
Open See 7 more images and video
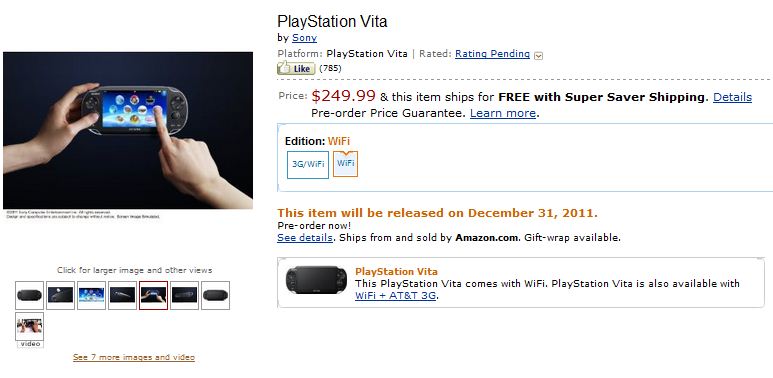pyautogui.click(x=134, y=357)
